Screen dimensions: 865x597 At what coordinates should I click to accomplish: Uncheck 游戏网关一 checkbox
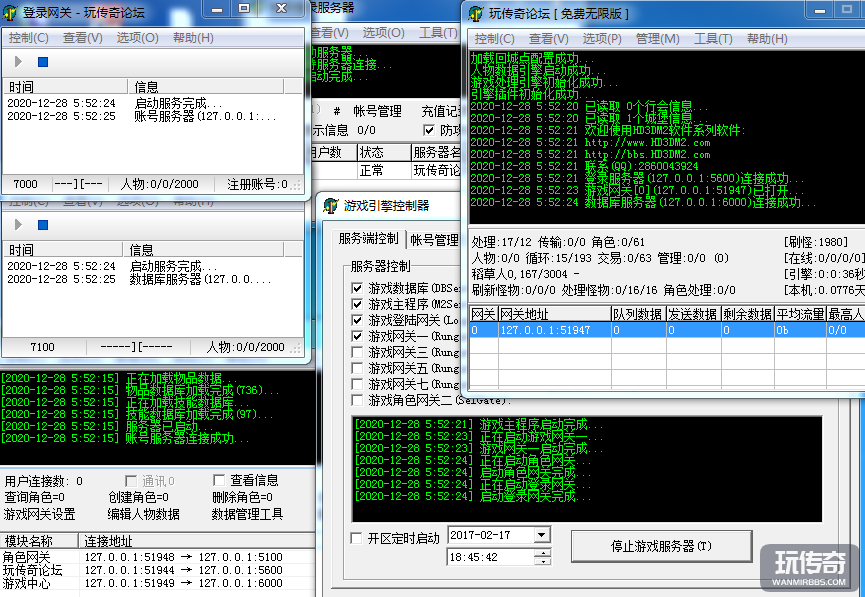[357, 336]
